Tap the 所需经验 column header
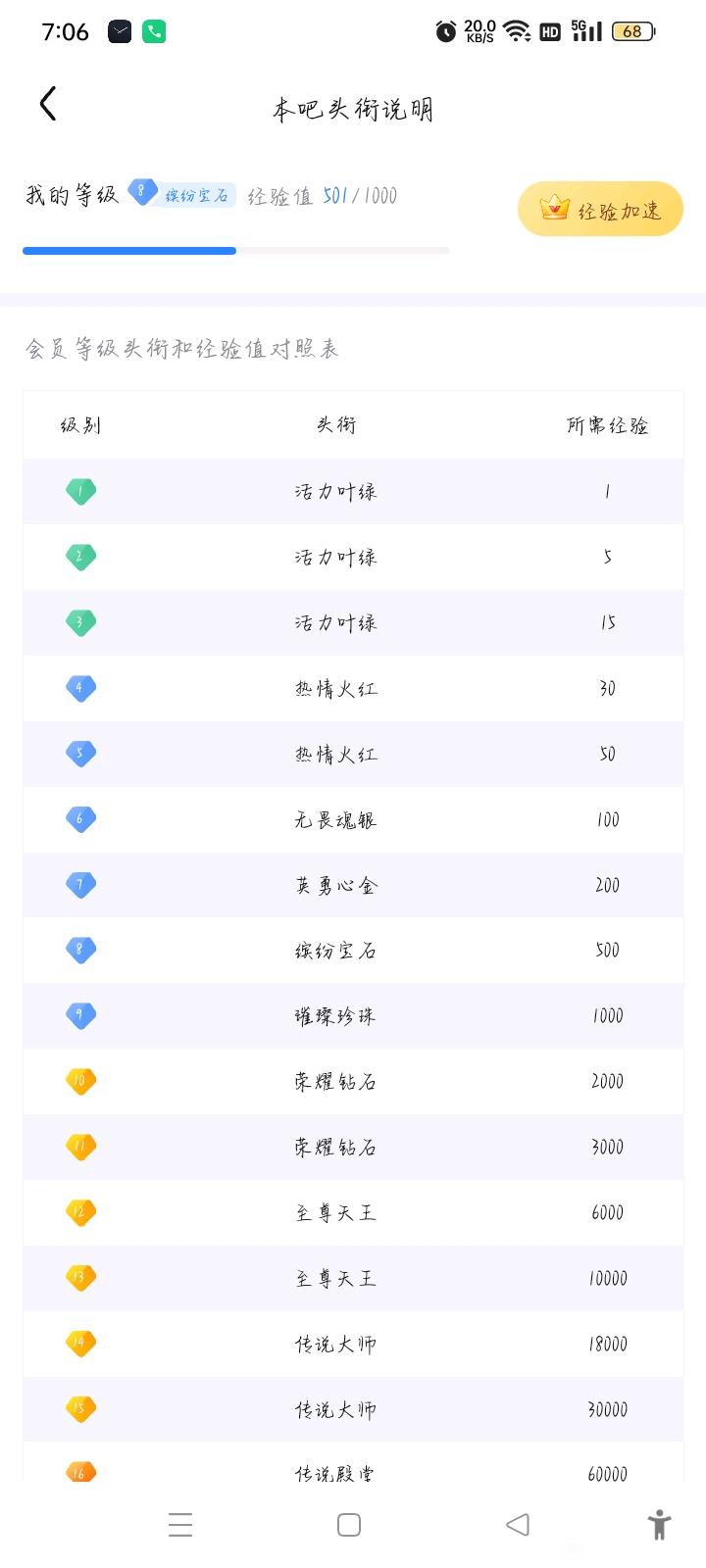This screenshot has height=1568, width=706. coord(607,425)
